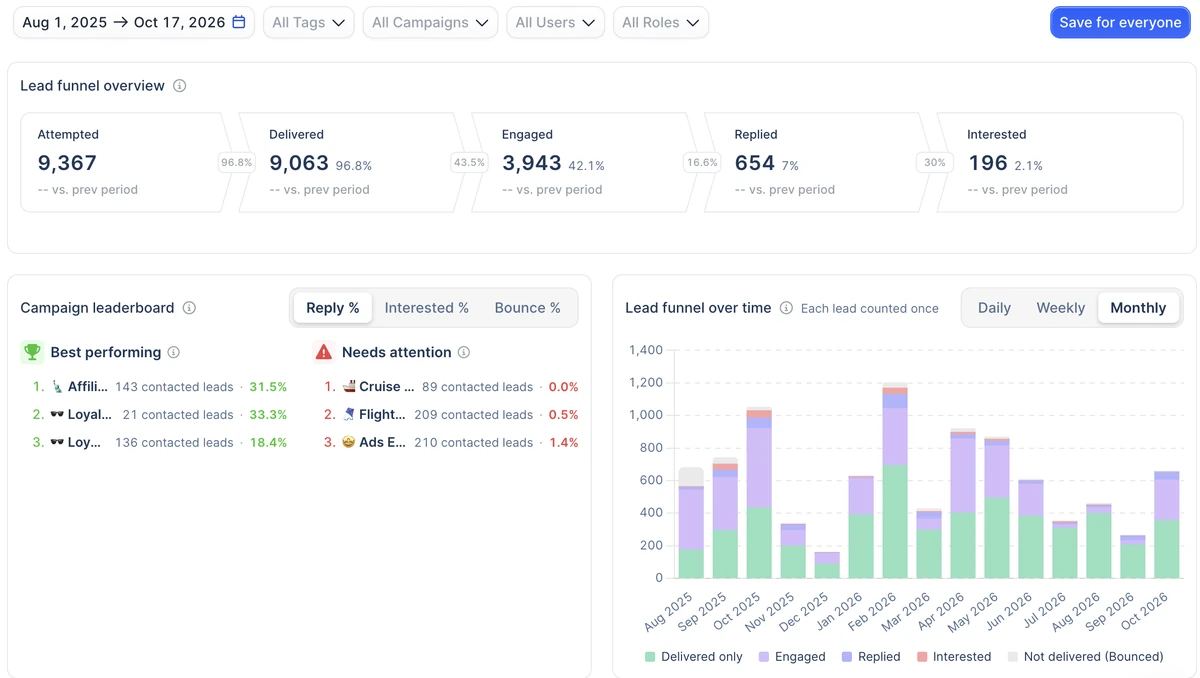Viewport: 1200px width, 678px height.
Task: Click Save for everyone button
Action: click(1120, 22)
